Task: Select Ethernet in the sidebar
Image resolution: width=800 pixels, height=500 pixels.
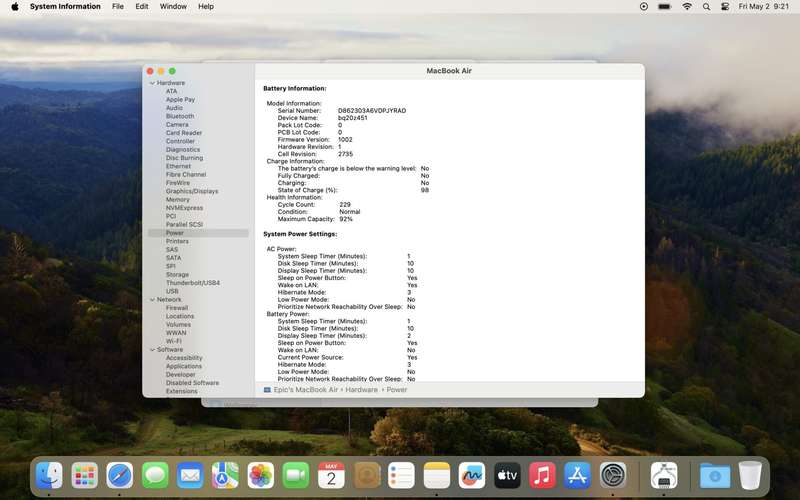Action: coord(178,166)
